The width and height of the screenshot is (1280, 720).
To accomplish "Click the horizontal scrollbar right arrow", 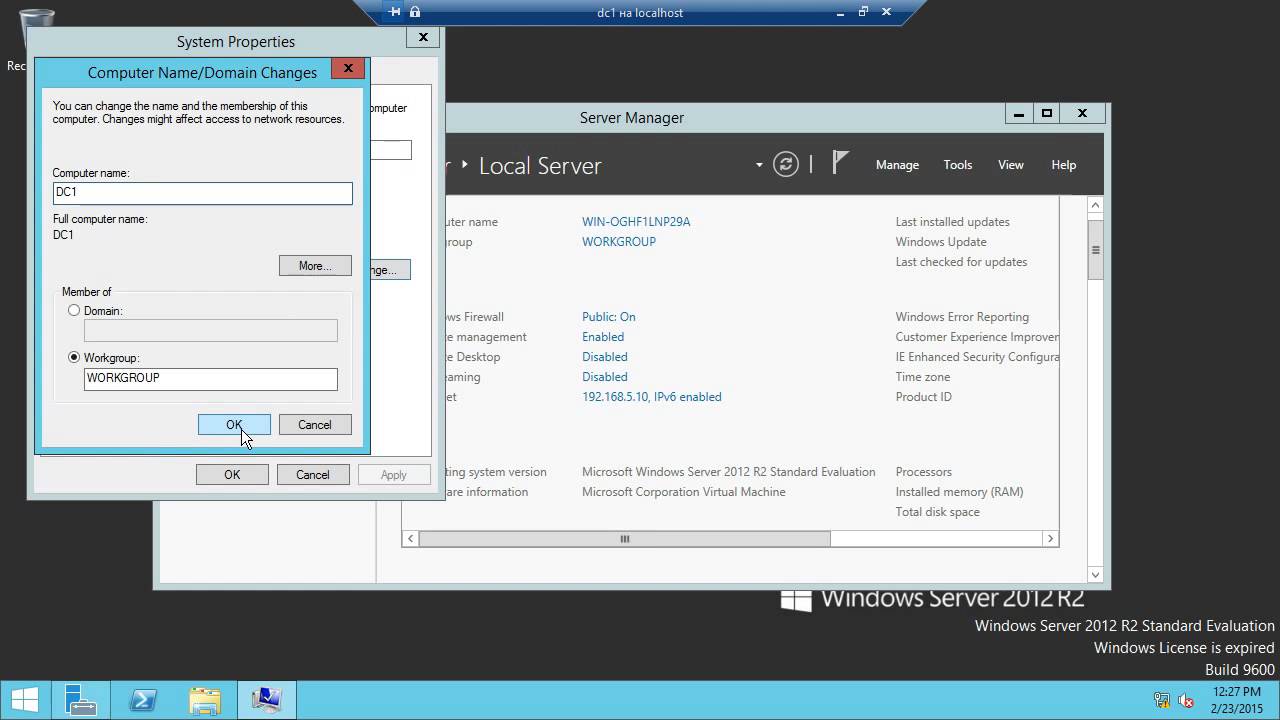I will pos(1050,538).
